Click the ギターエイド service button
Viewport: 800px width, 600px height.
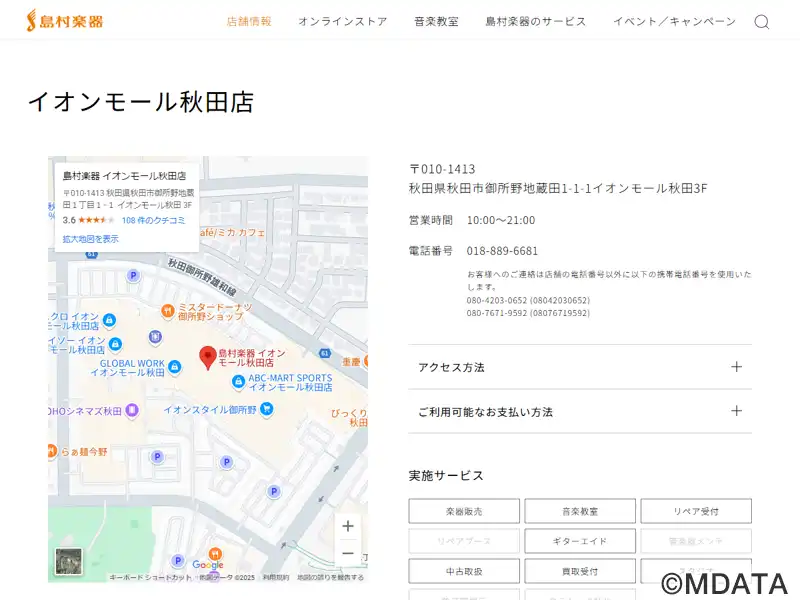pos(580,541)
